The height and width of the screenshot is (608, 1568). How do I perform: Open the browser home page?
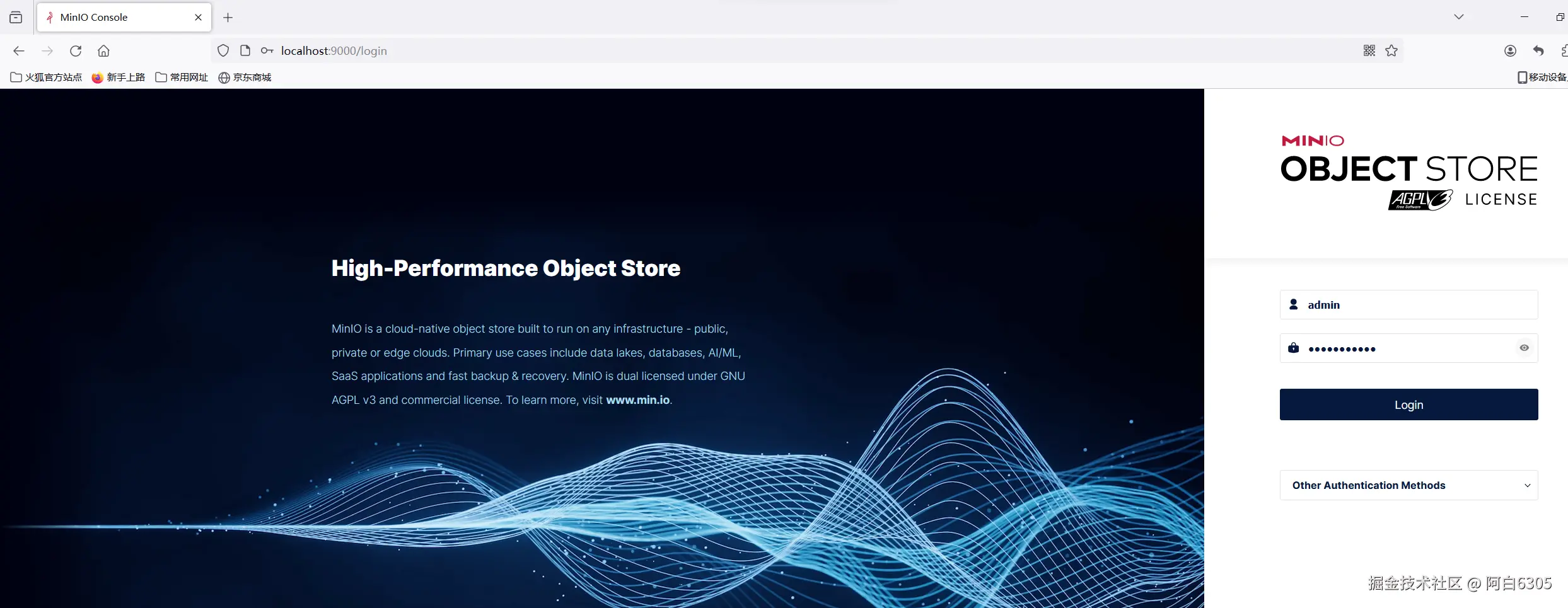pos(104,51)
